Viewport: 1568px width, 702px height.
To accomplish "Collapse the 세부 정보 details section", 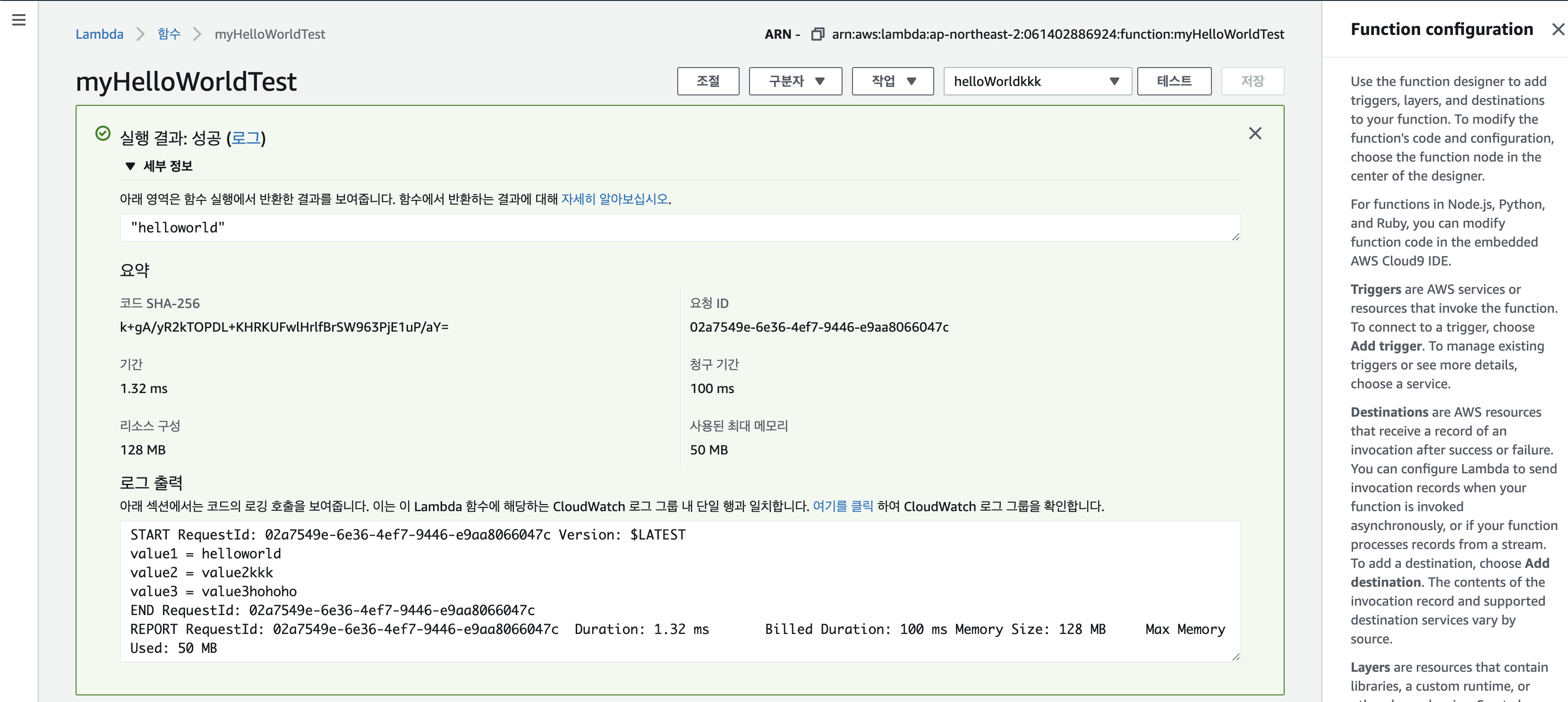I will coord(130,166).
